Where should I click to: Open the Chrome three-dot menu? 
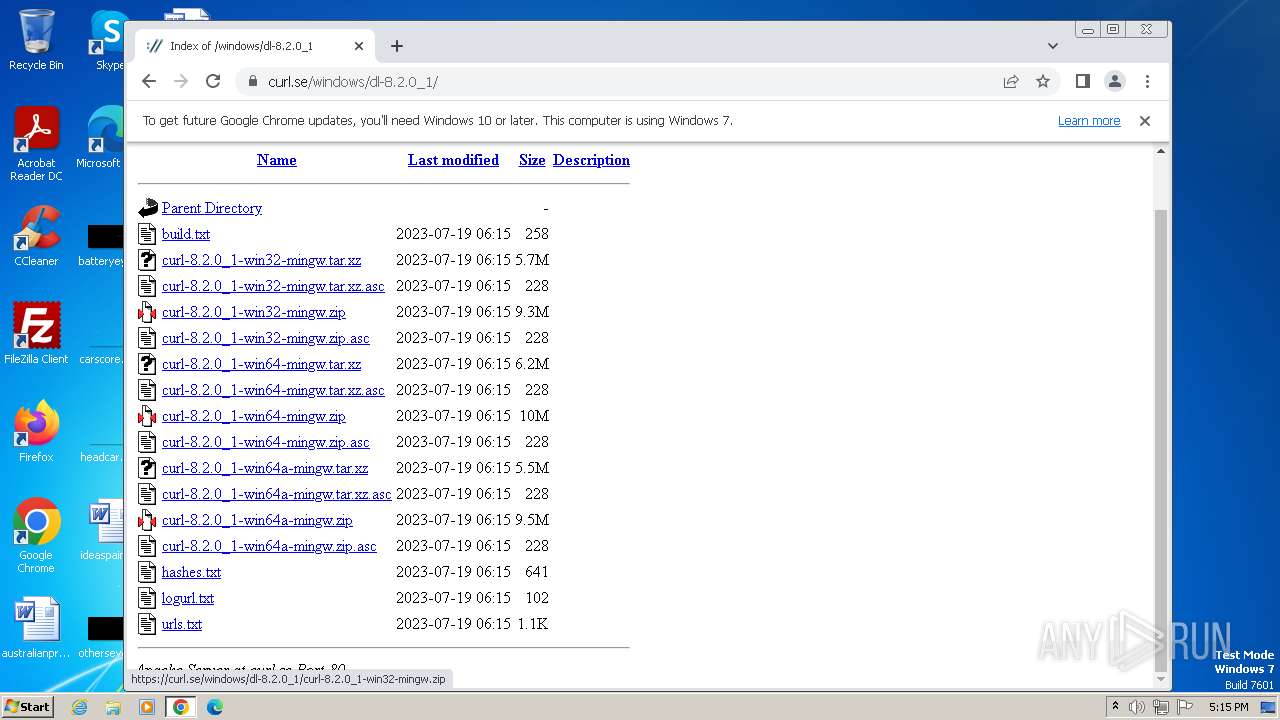[x=1147, y=81]
